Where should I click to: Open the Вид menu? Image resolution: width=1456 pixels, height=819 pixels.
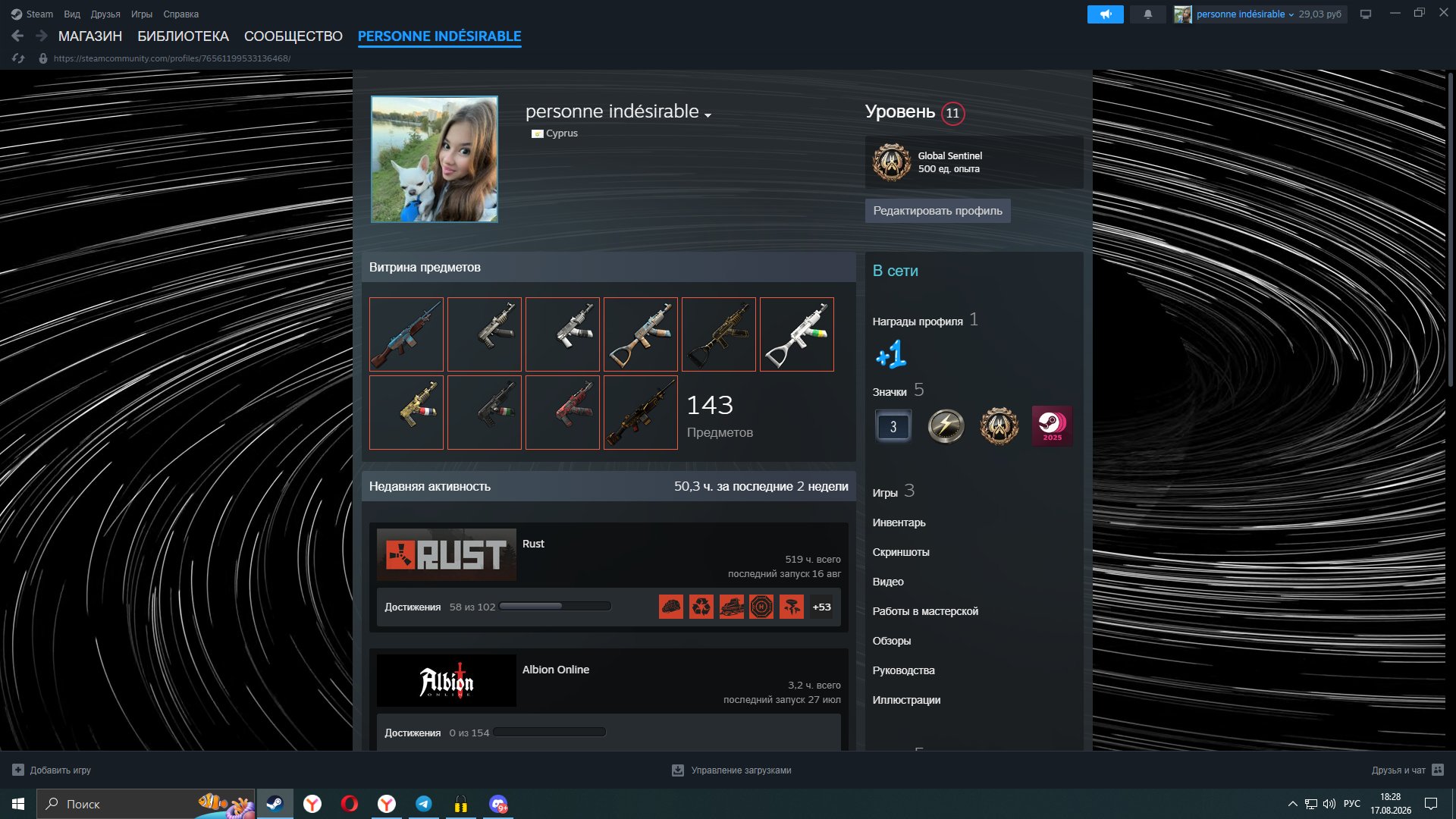[72, 14]
